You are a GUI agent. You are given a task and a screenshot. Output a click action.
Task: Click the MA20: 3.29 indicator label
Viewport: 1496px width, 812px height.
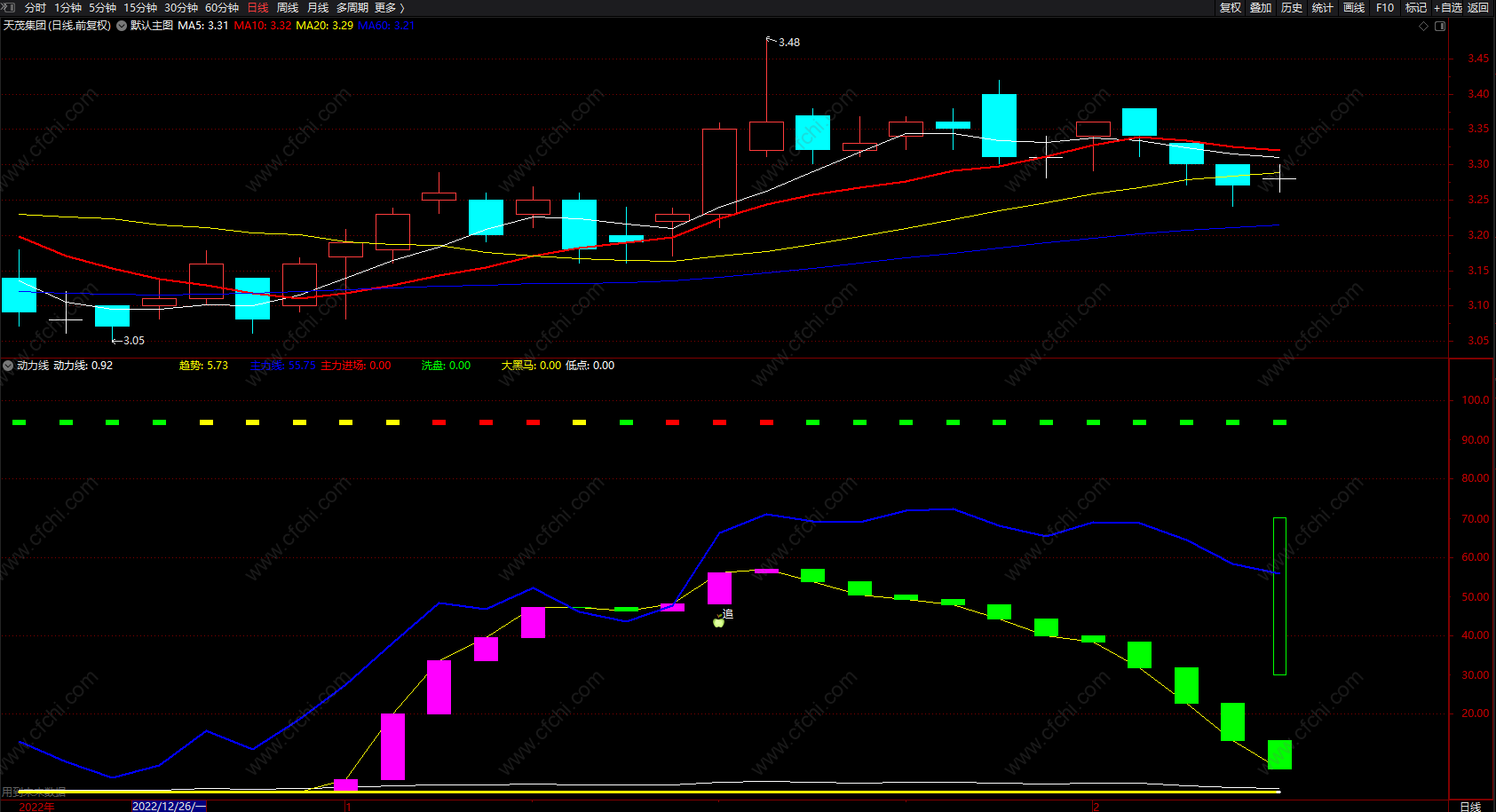325,26
